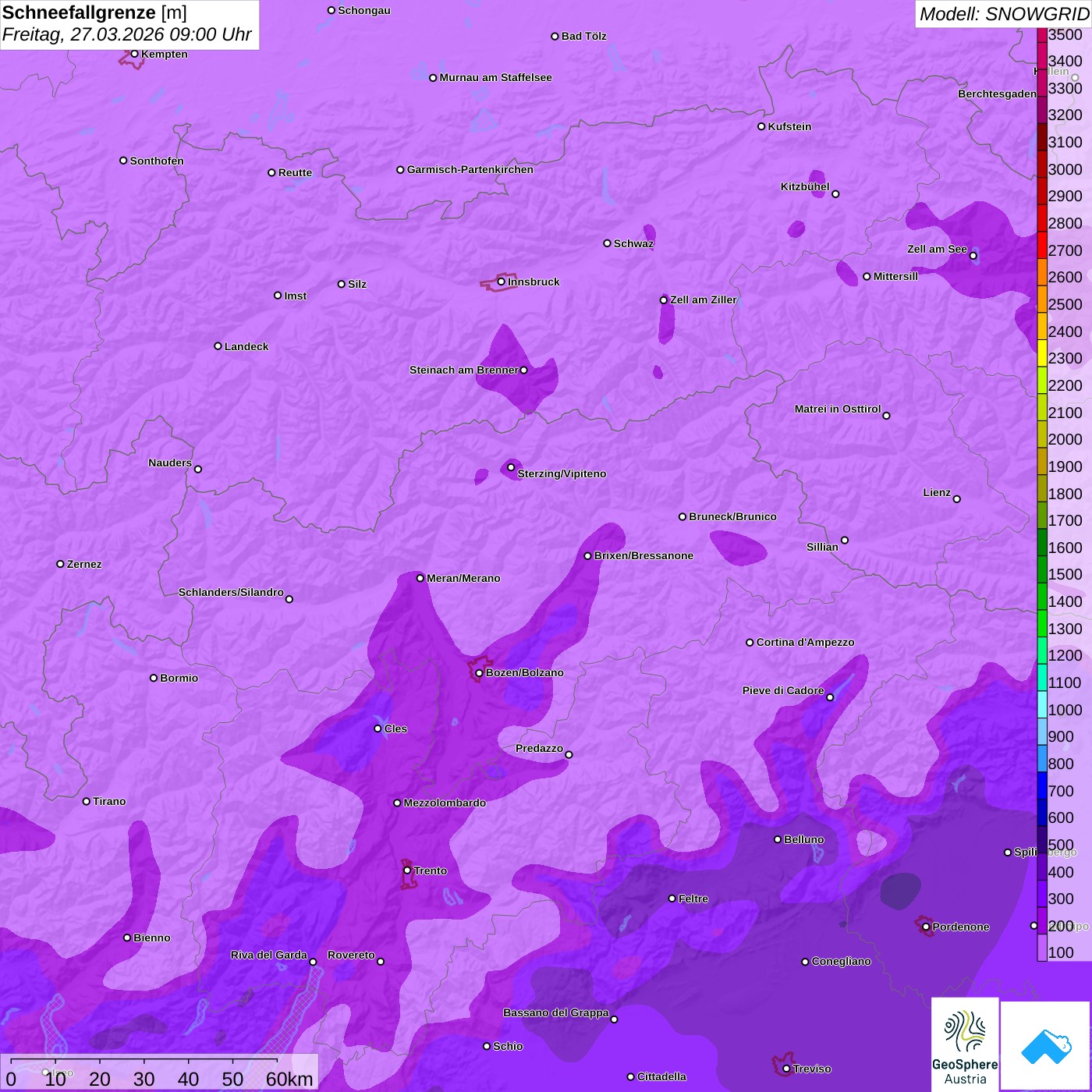Click the 'Steinach am Brenner' label
The image size is (1092, 1092).
point(463,370)
